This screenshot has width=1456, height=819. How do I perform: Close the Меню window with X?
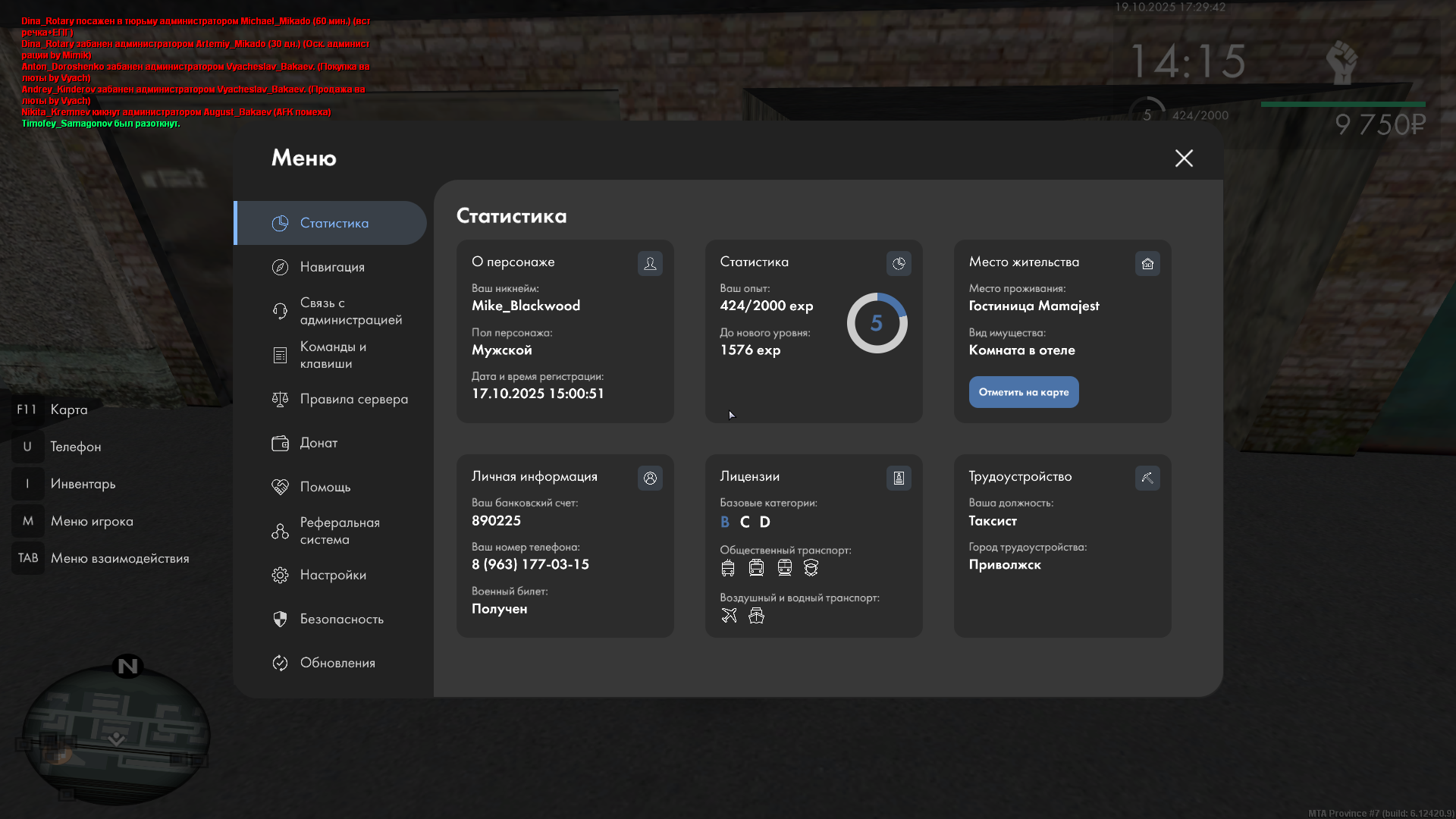[x=1184, y=158]
